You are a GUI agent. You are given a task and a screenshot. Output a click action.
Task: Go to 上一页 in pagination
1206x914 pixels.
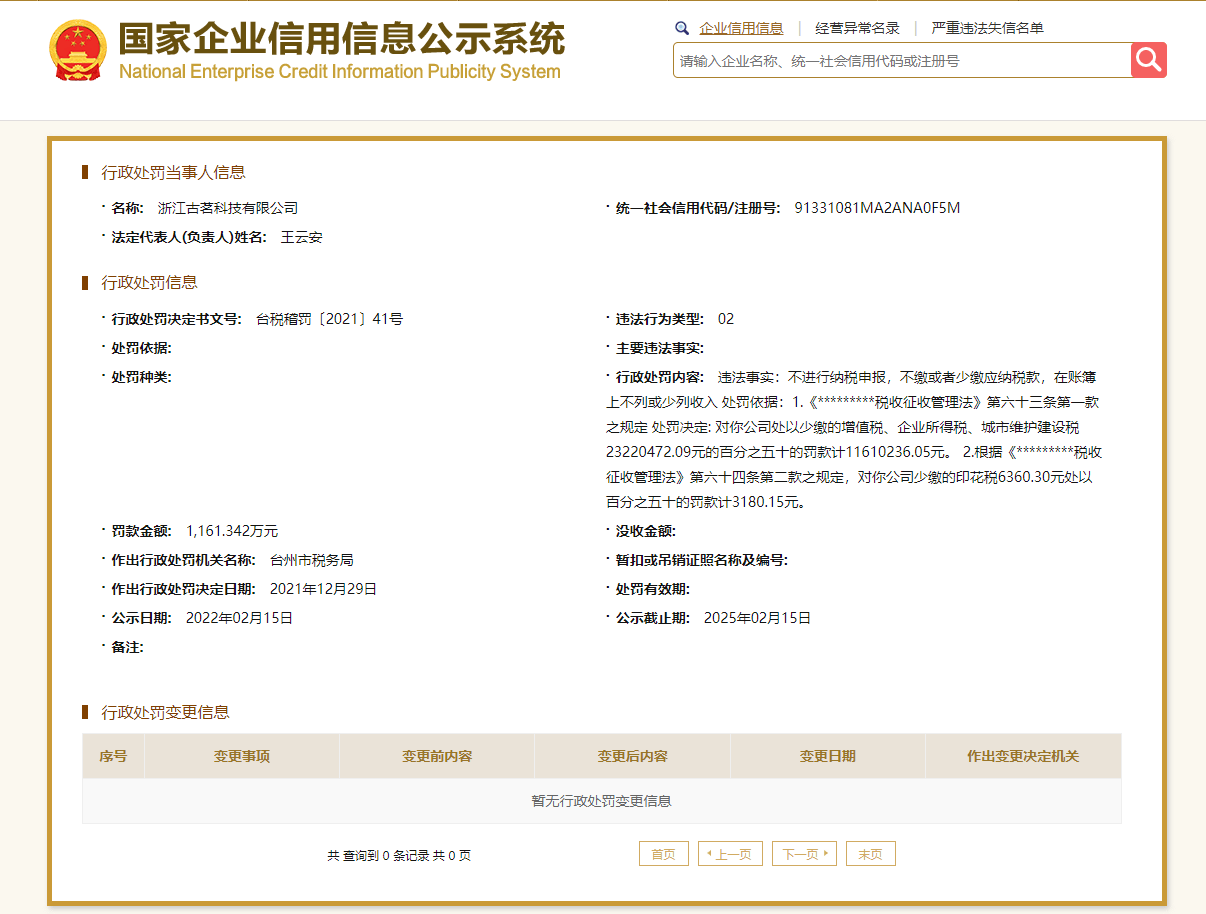click(x=730, y=854)
